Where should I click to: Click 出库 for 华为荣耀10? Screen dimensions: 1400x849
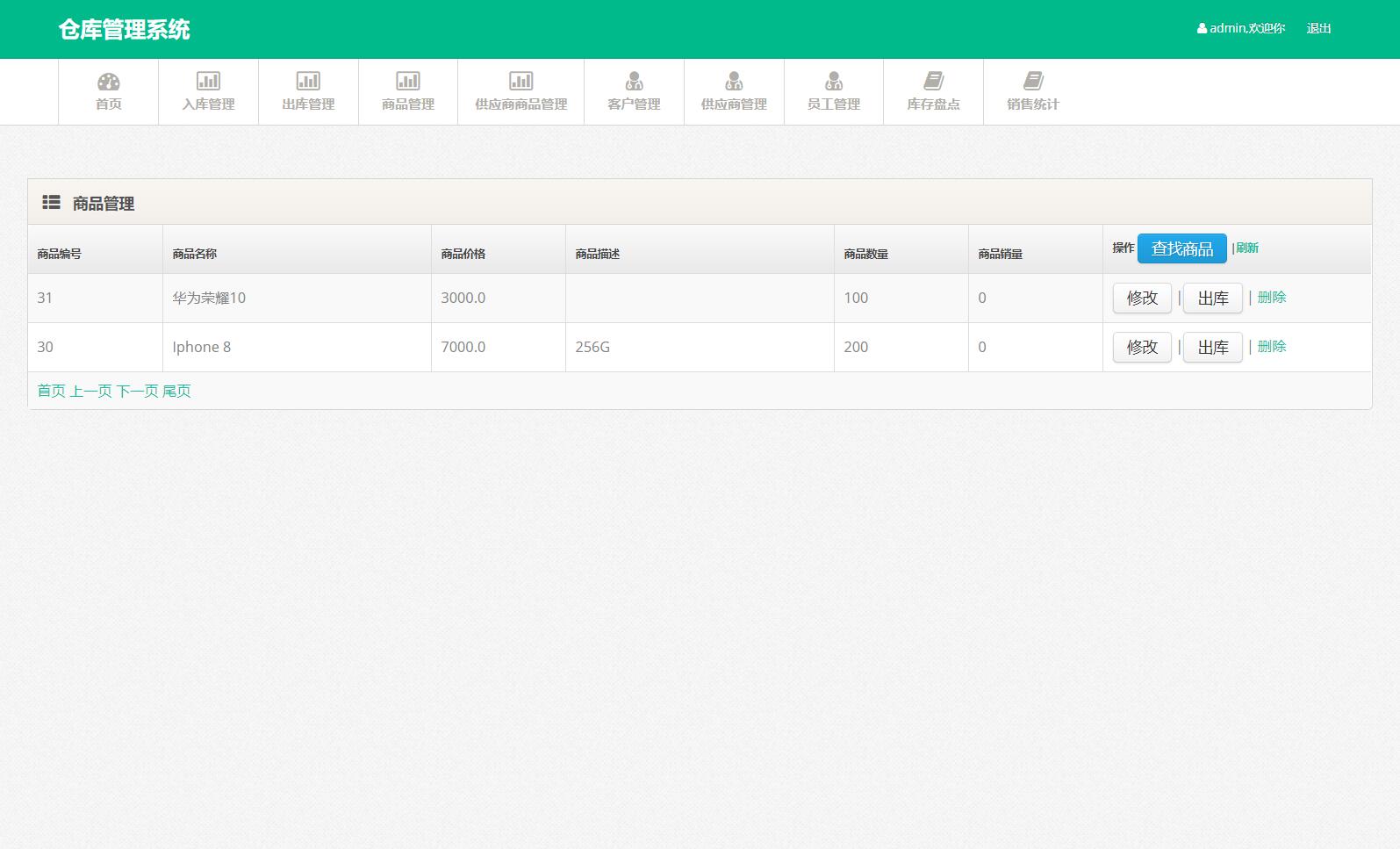point(1213,298)
